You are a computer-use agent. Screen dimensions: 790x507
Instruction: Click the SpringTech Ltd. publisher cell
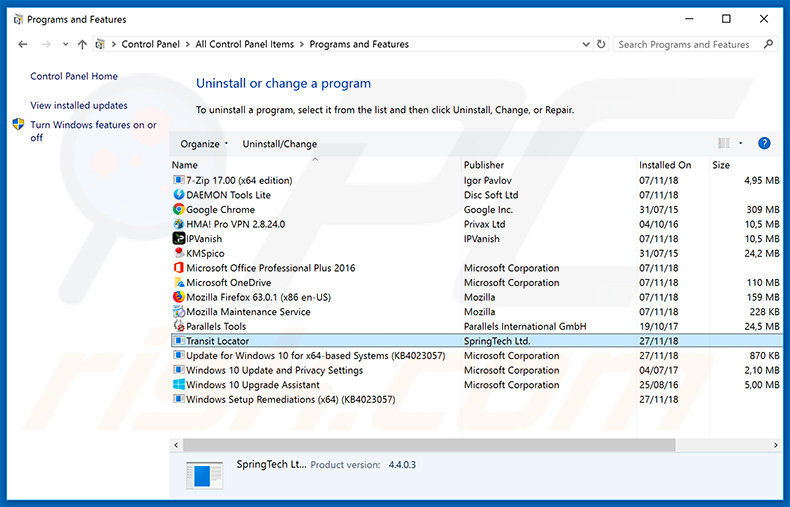pyautogui.click(x=497, y=341)
